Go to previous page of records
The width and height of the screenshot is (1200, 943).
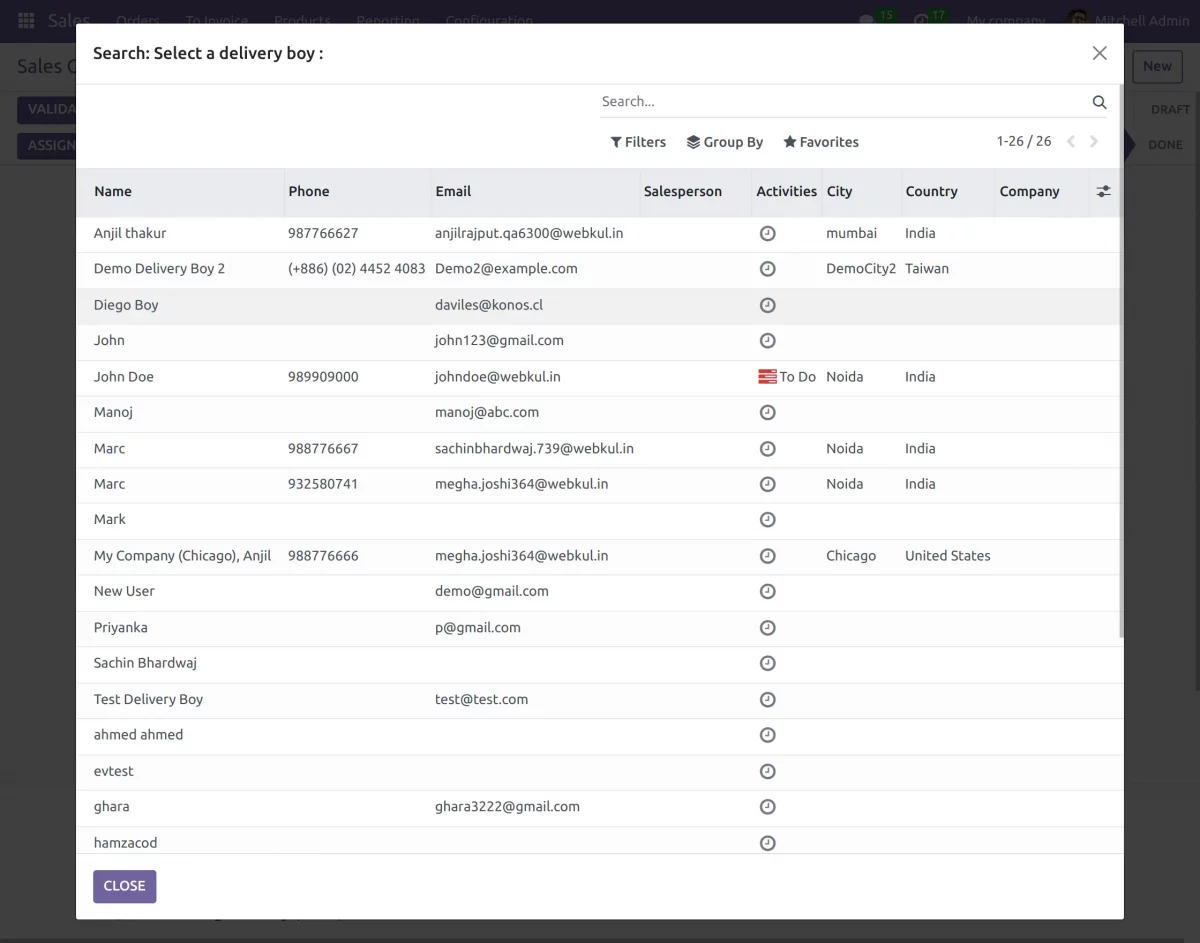1070,142
